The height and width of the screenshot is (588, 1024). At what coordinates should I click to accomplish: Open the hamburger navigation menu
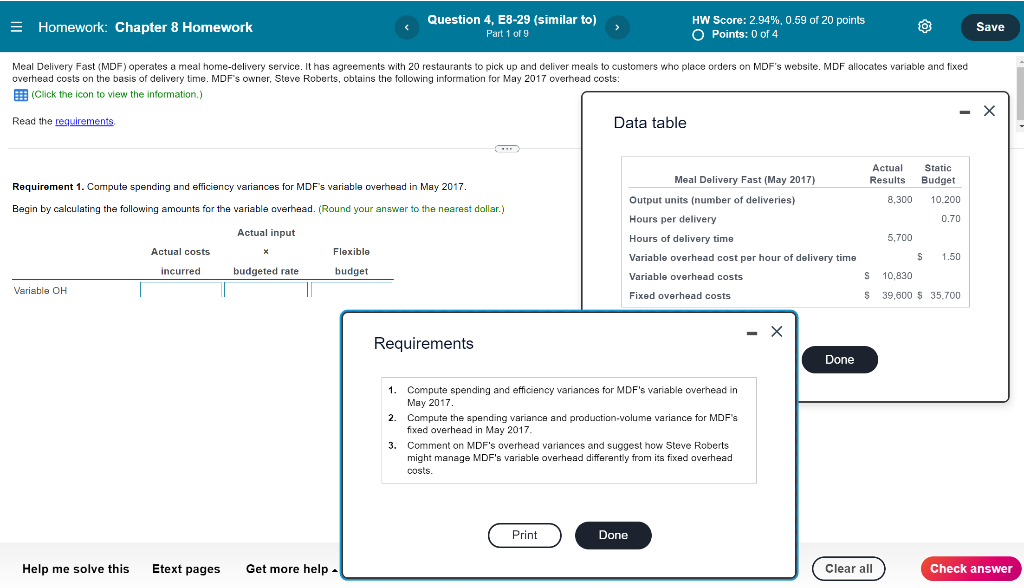tap(17, 27)
